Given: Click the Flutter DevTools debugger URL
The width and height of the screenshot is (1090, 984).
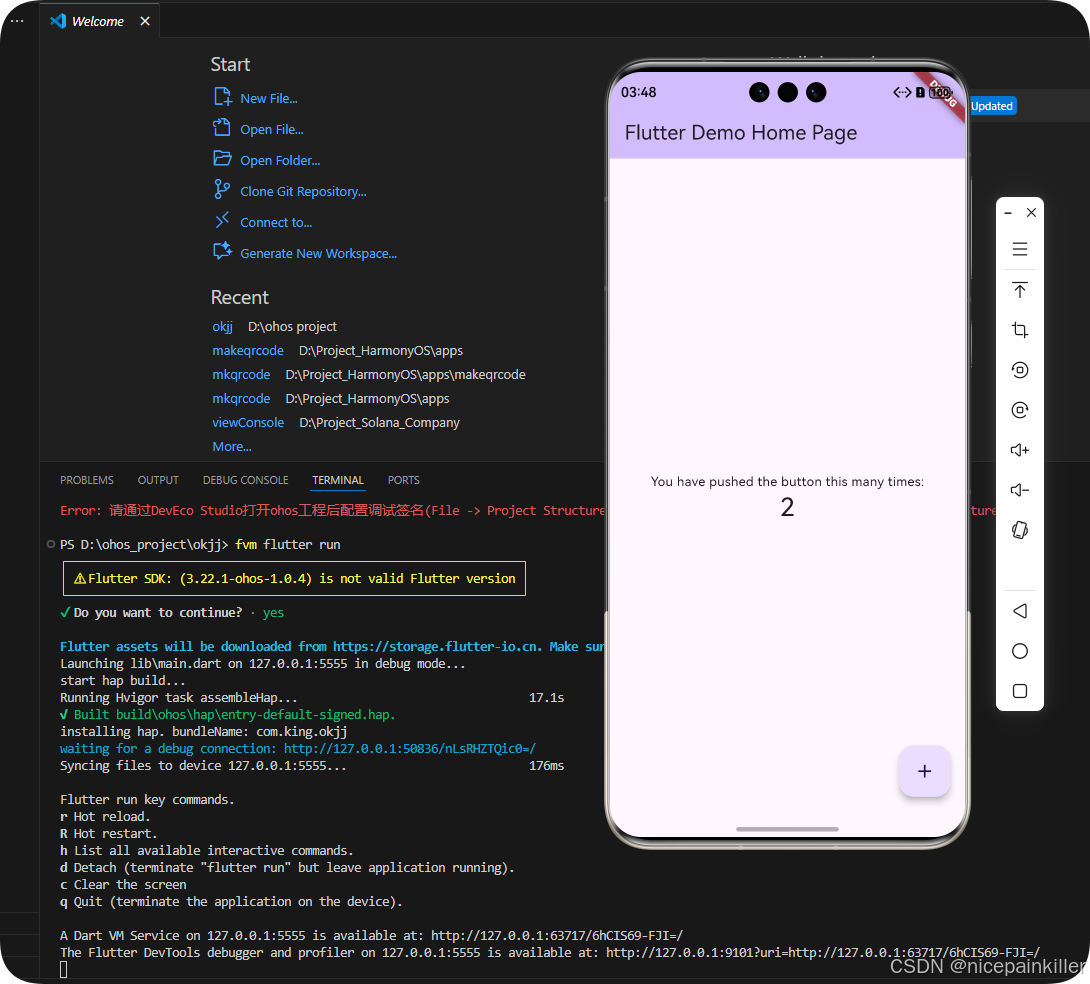Looking at the screenshot, I should coord(823,953).
